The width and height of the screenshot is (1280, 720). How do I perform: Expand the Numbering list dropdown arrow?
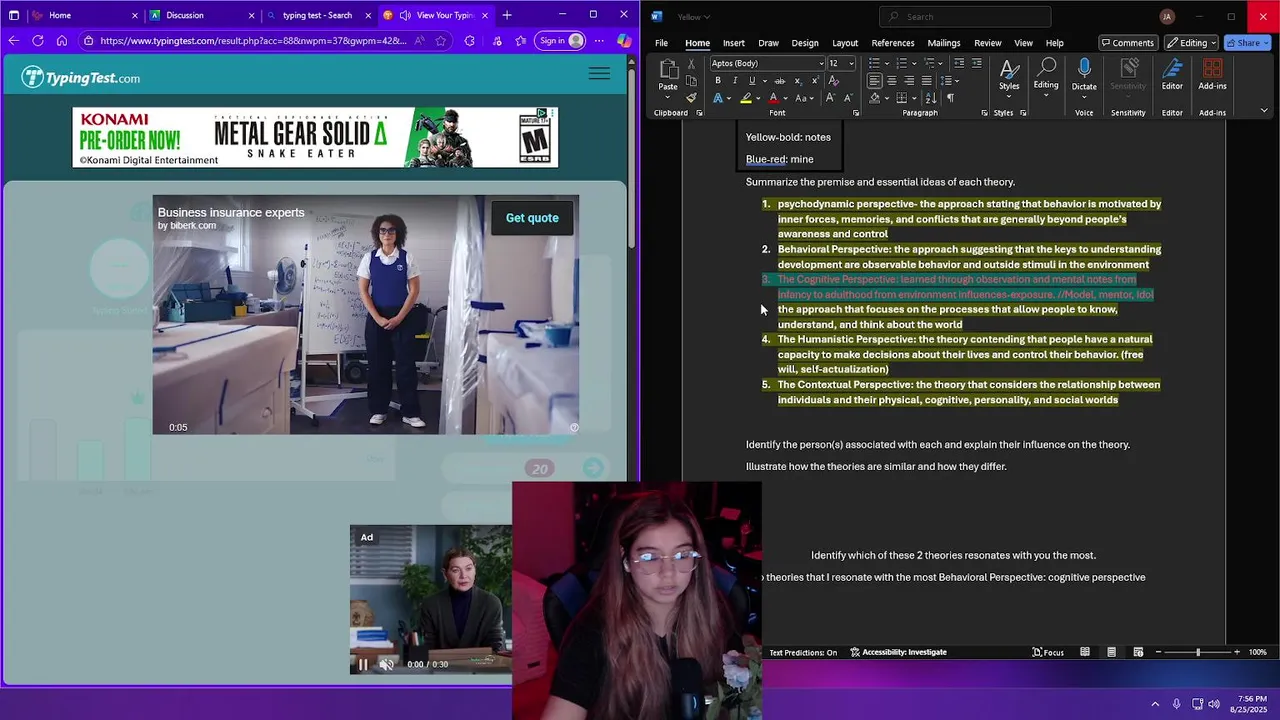(x=914, y=63)
